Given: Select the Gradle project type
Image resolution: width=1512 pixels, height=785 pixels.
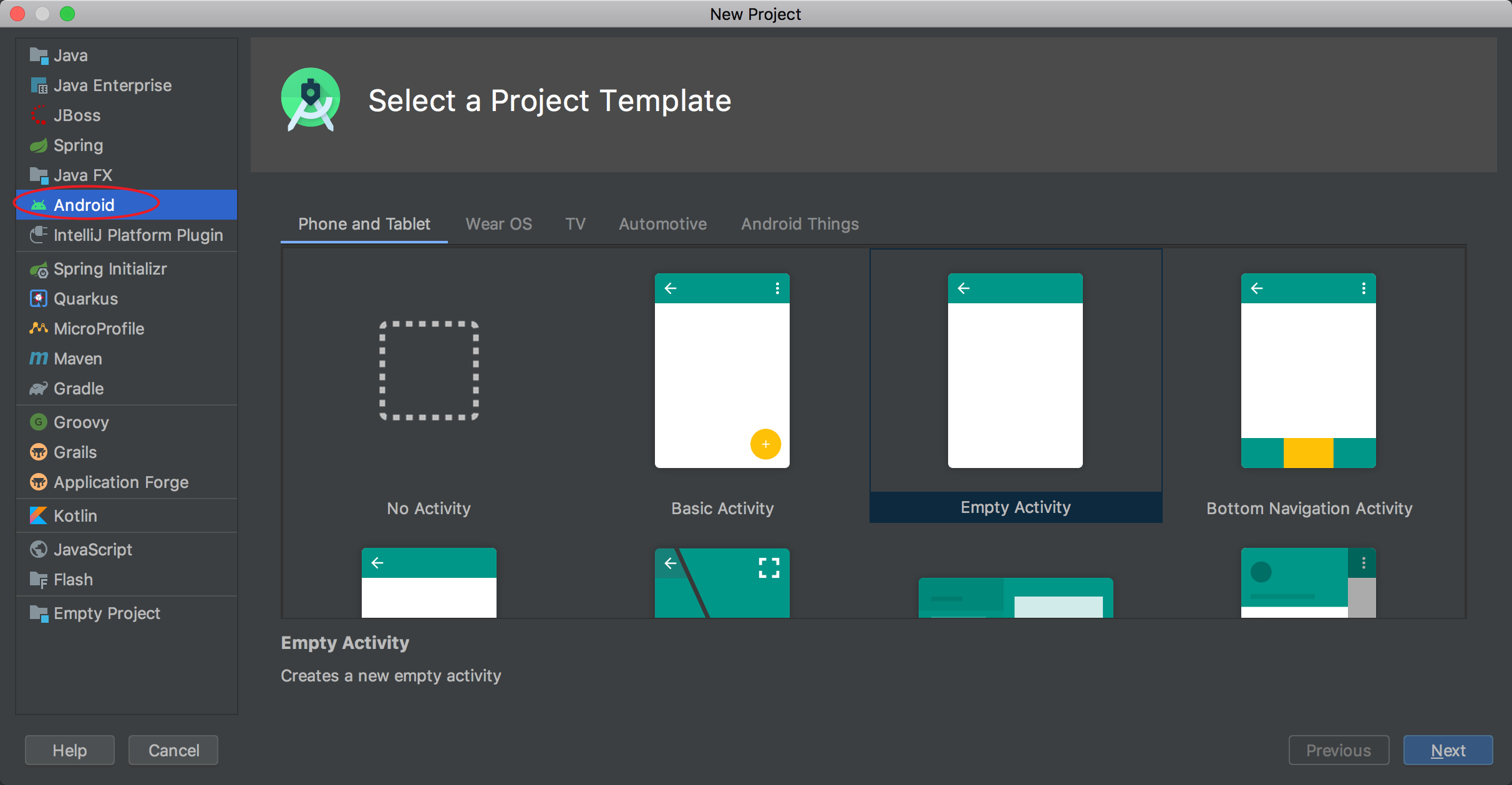Looking at the screenshot, I should (x=127, y=389).
